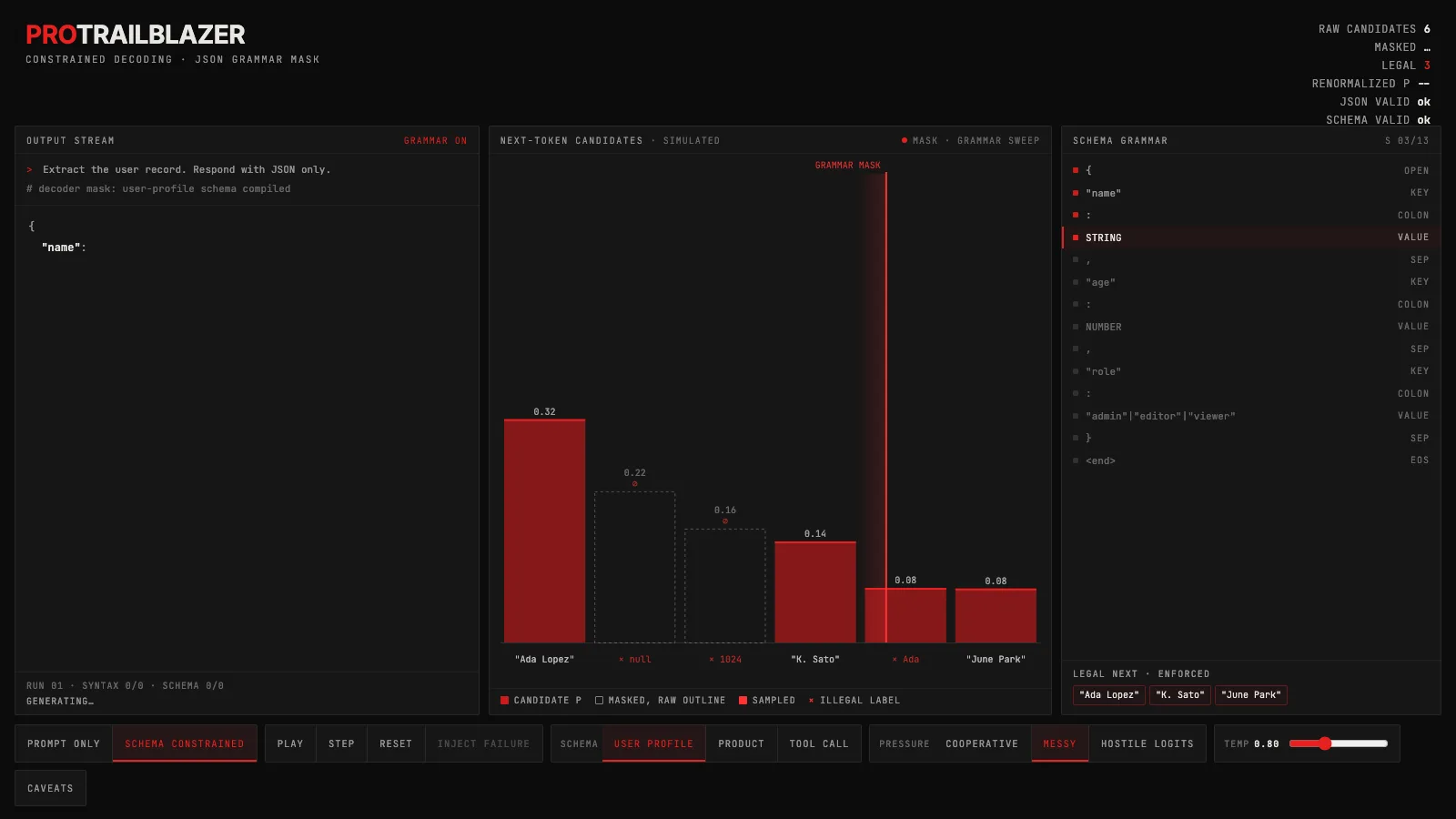Click the Grammar Mask sweep label
This screenshot has width=1456, height=819.
click(x=848, y=166)
